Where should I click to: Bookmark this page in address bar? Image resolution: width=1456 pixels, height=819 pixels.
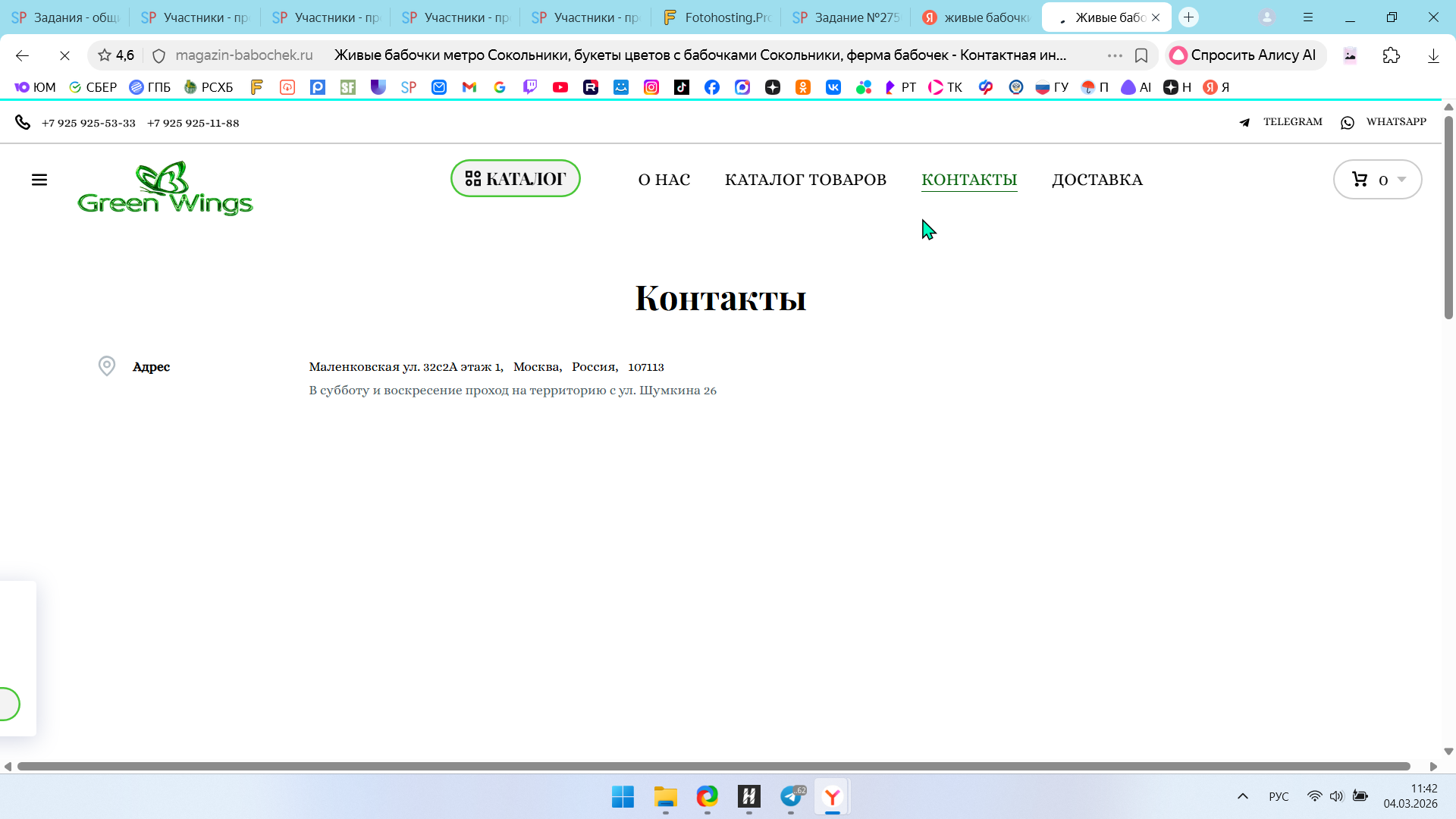(x=1141, y=55)
